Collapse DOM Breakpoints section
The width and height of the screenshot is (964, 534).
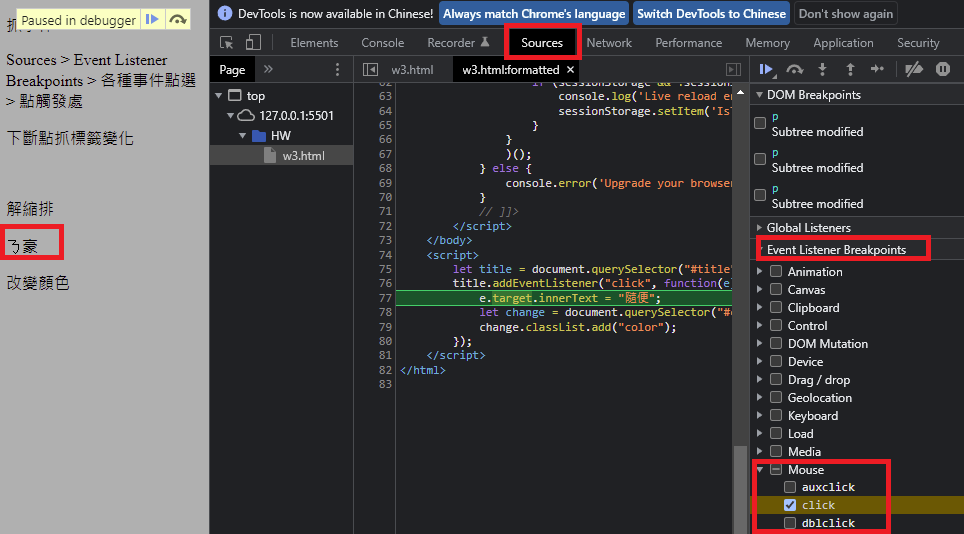[760, 95]
